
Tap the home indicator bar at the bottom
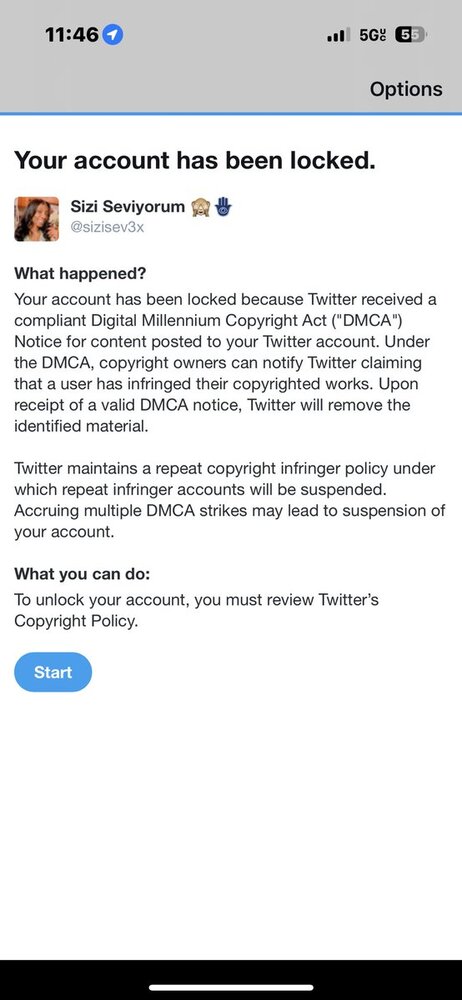[231, 987]
